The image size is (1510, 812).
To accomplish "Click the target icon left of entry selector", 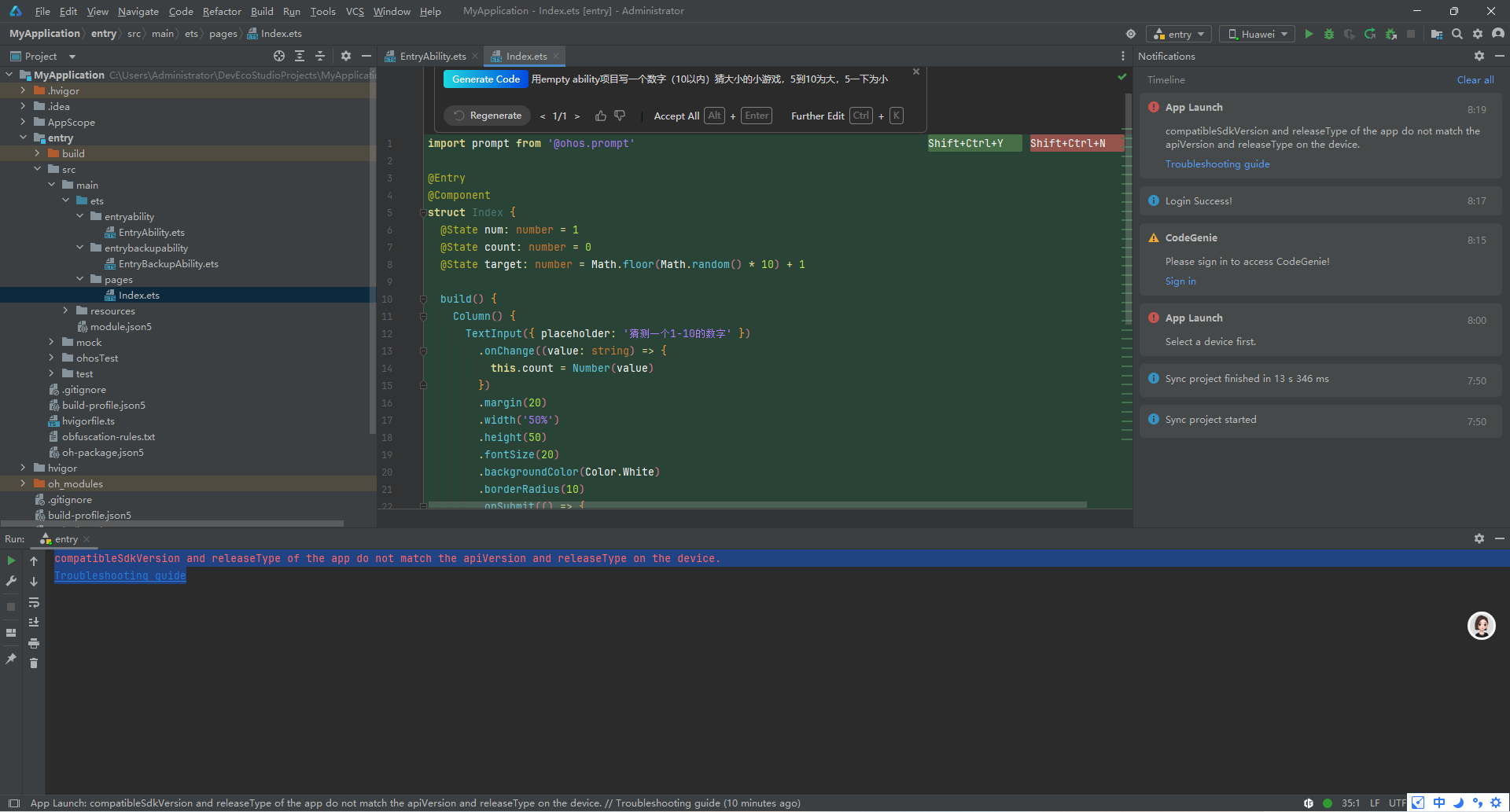I will 1131,34.
